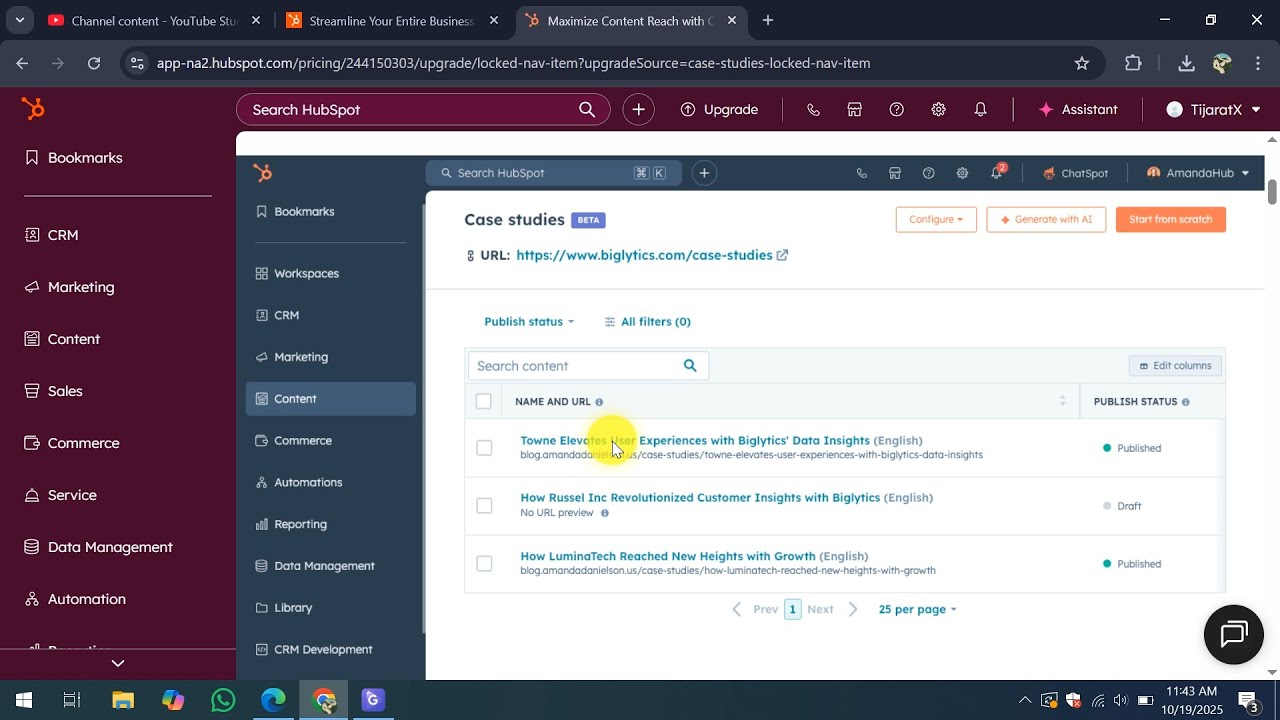The width and height of the screenshot is (1280, 720).
Task: Open Sales in the outer sidebar
Action: (65, 391)
